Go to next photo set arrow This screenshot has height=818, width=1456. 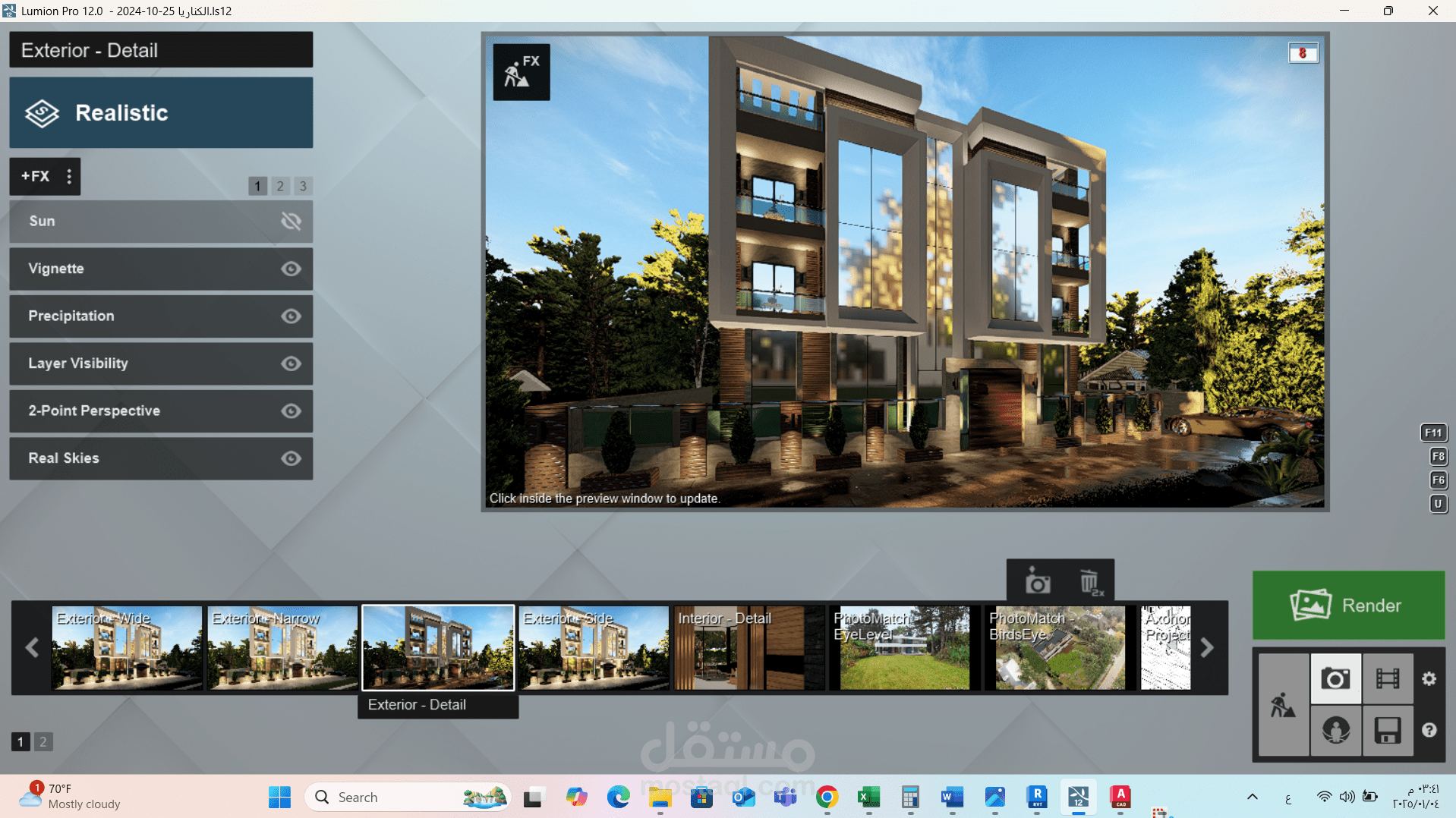1207,647
